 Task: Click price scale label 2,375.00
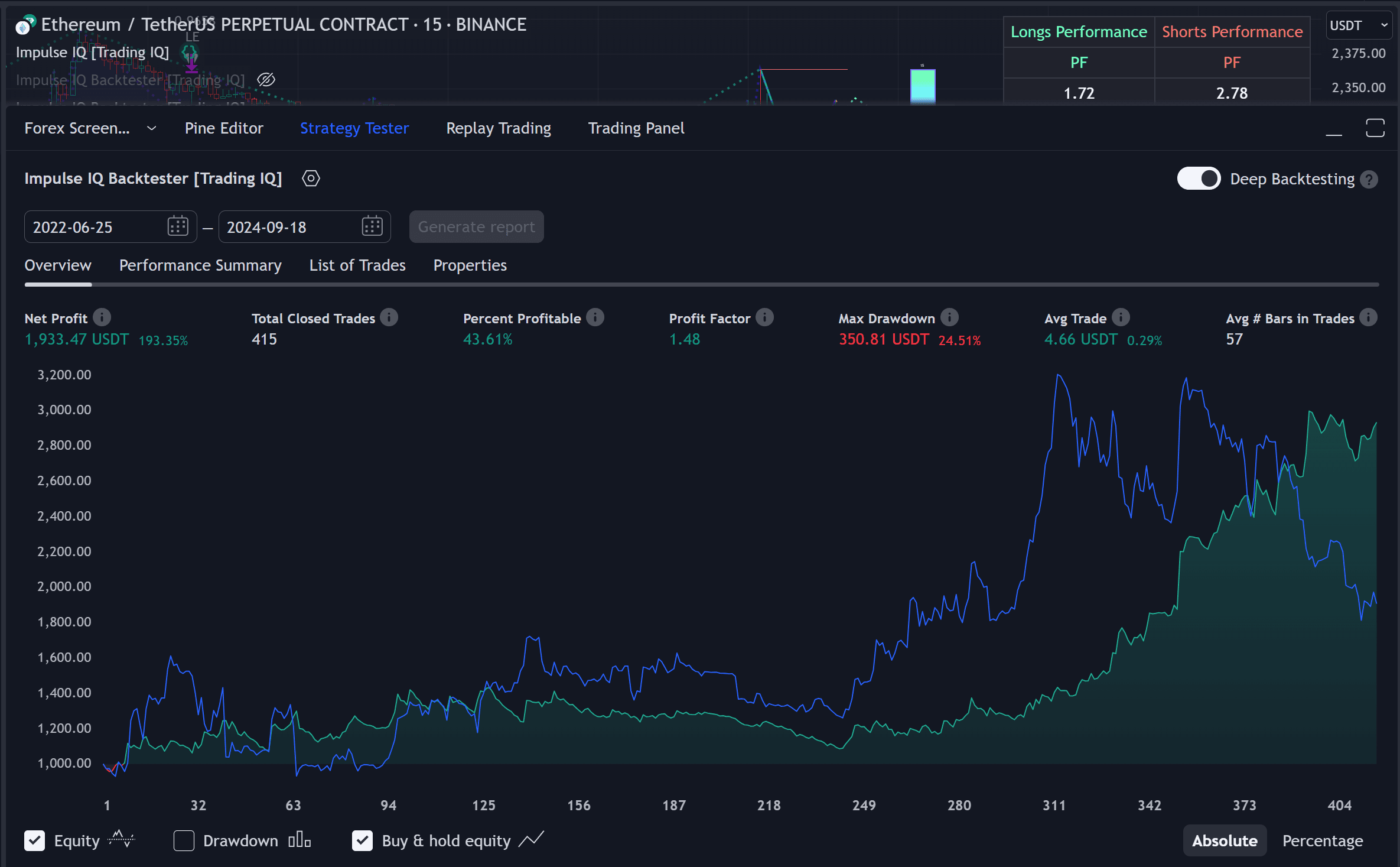[1359, 53]
